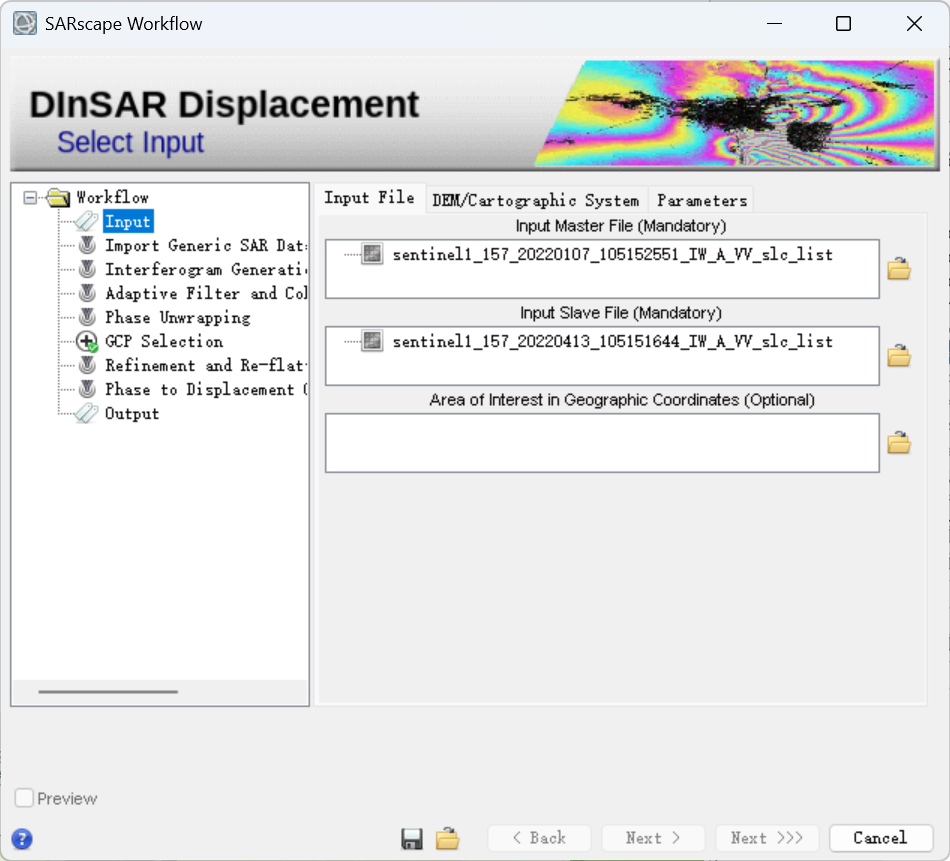Screen dimensions: 950x861
Task: Click the Import Generic SAR Data step icon
Action: click(87, 245)
